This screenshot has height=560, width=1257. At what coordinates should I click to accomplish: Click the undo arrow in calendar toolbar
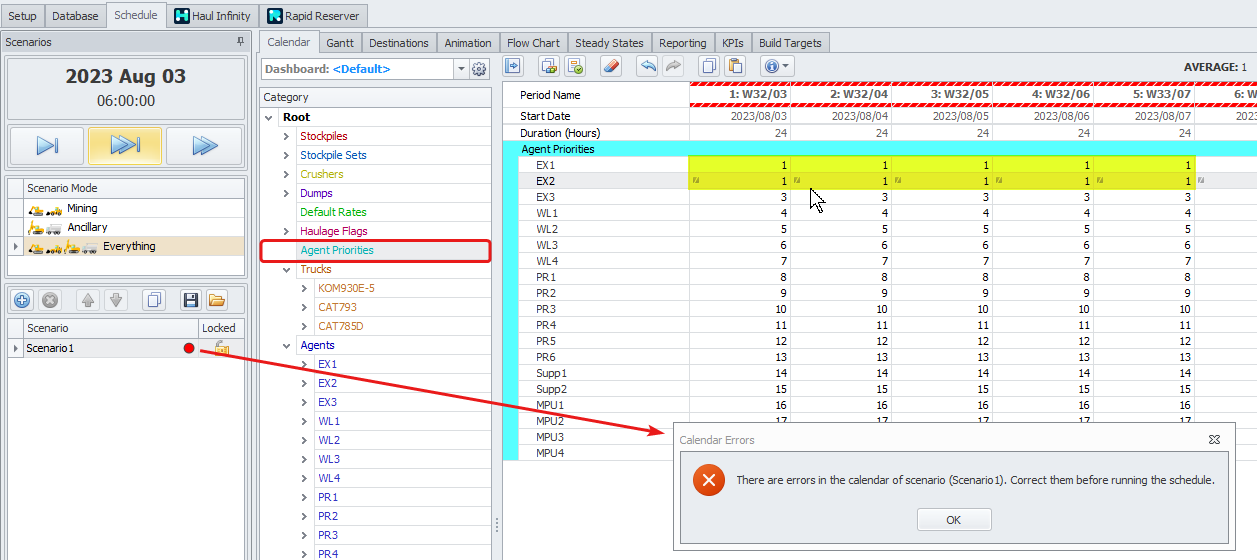tap(647, 66)
